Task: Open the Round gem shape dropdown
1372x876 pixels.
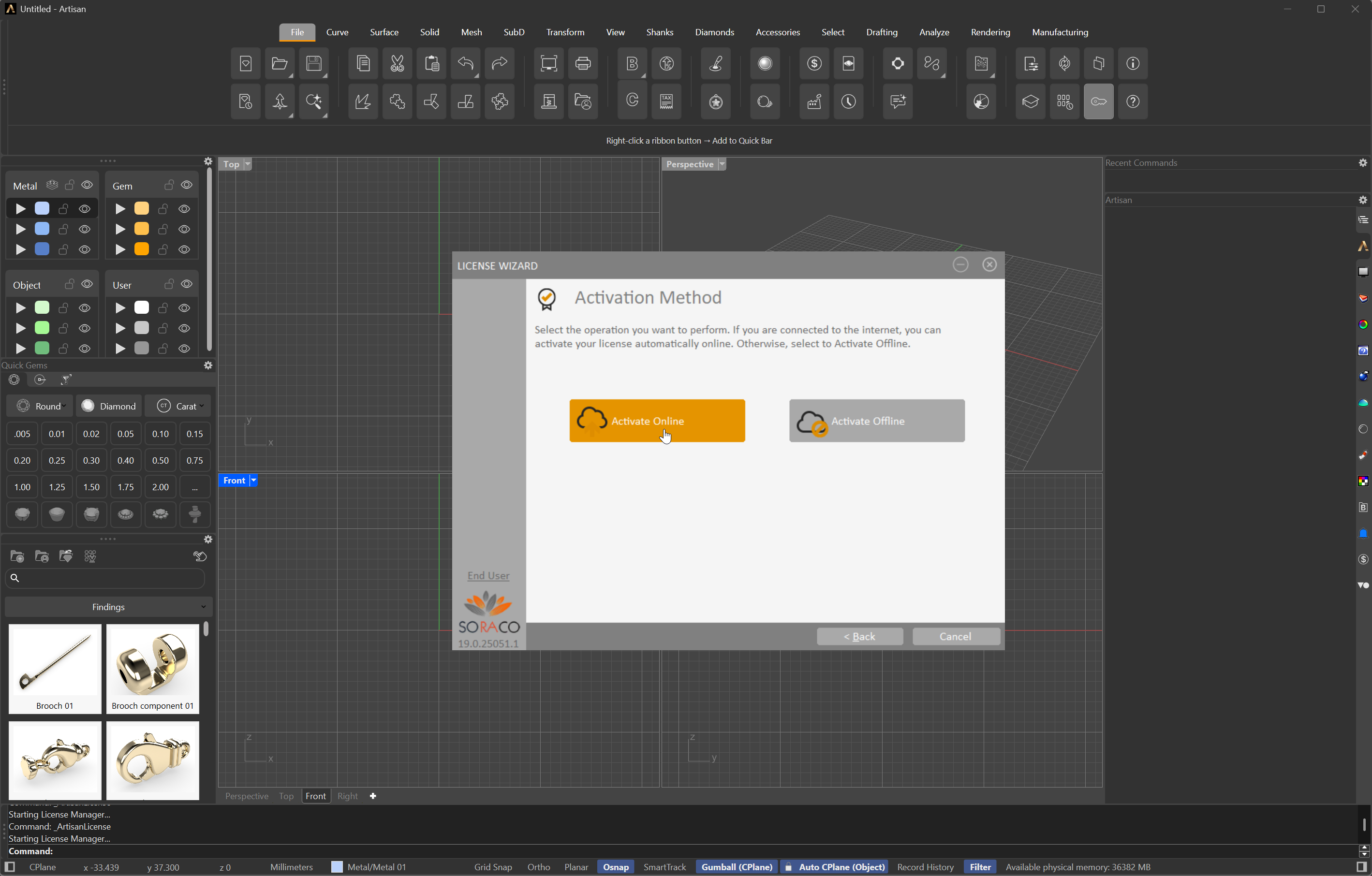Action: point(40,406)
